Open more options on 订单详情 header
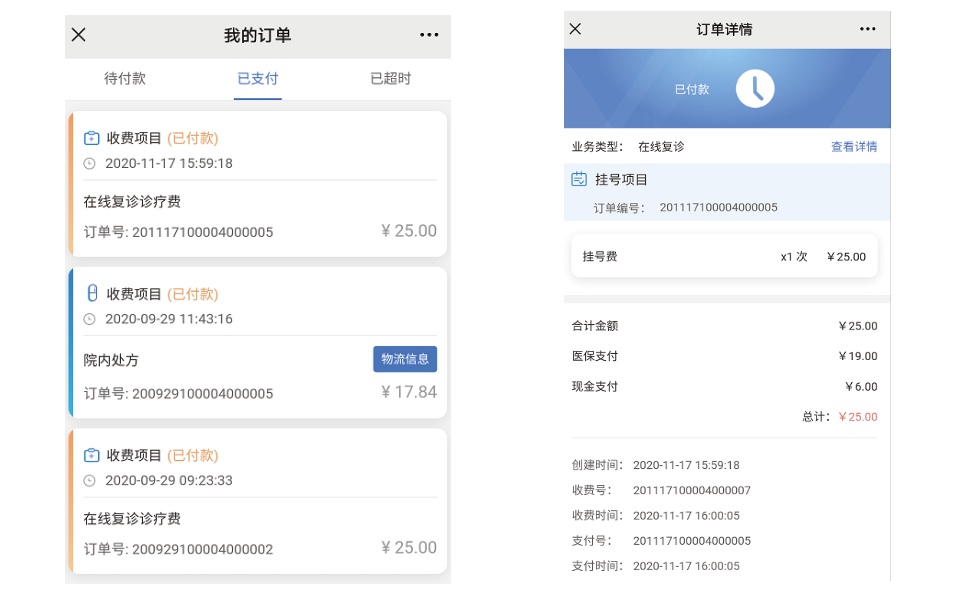The width and height of the screenshot is (959, 615). coord(867,29)
